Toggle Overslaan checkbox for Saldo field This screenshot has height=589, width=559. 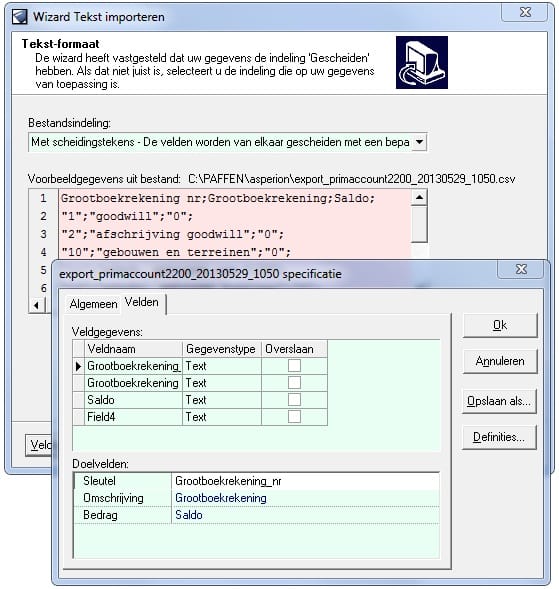[294, 400]
